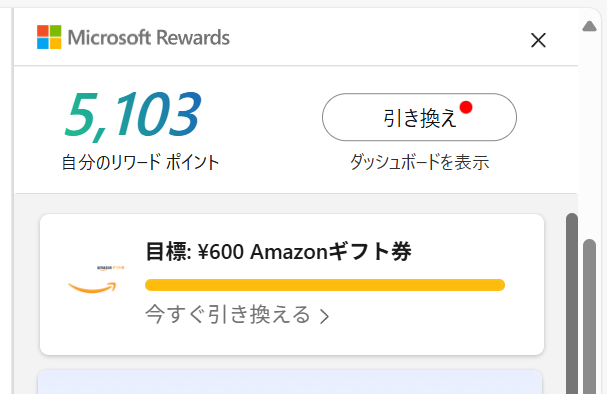Click the 引き換え redeem button
This screenshot has height=394, width=607.
pos(419,117)
